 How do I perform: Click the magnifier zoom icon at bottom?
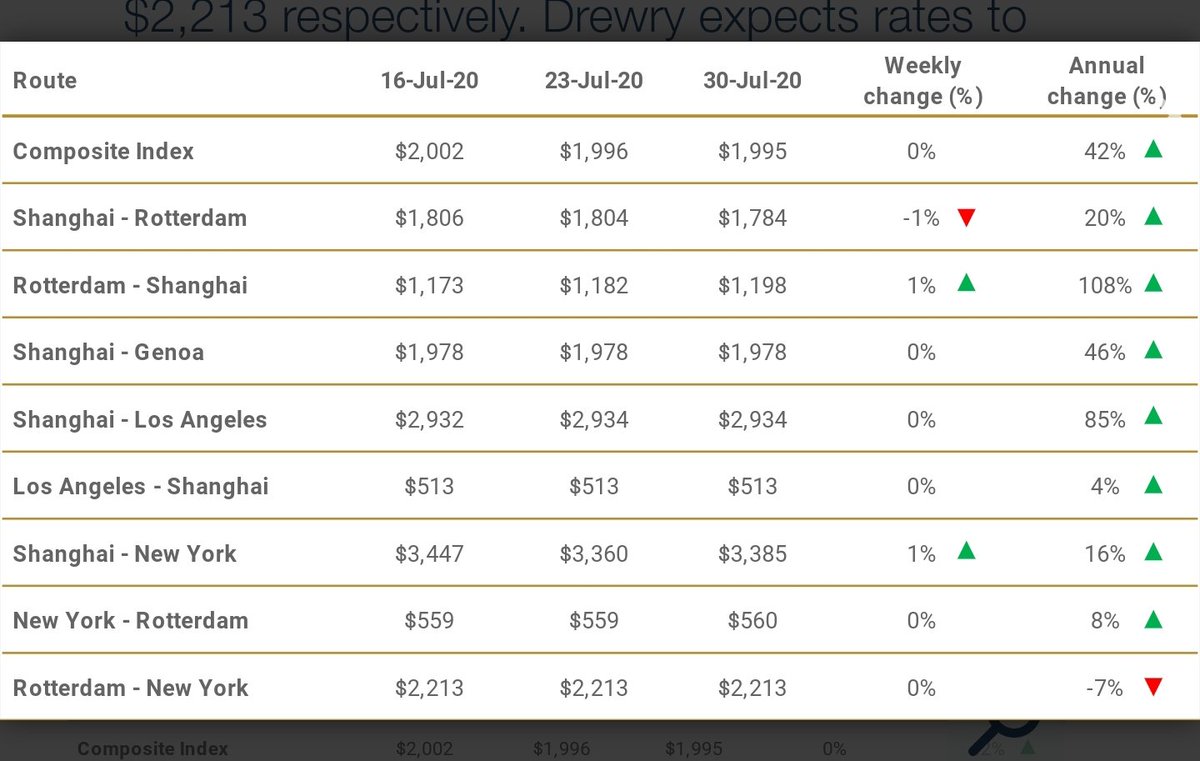[x=1005, y=735]
